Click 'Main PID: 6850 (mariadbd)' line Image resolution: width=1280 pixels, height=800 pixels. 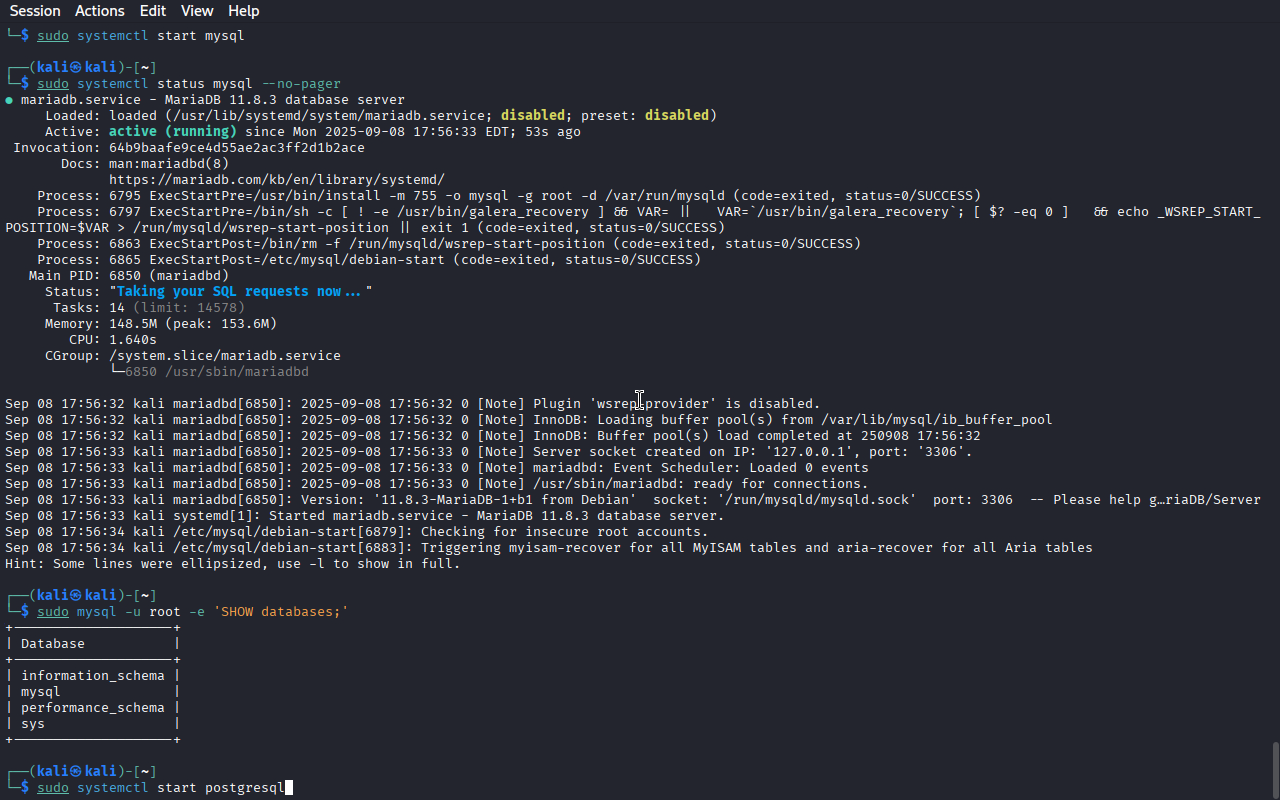coord(129,275)
